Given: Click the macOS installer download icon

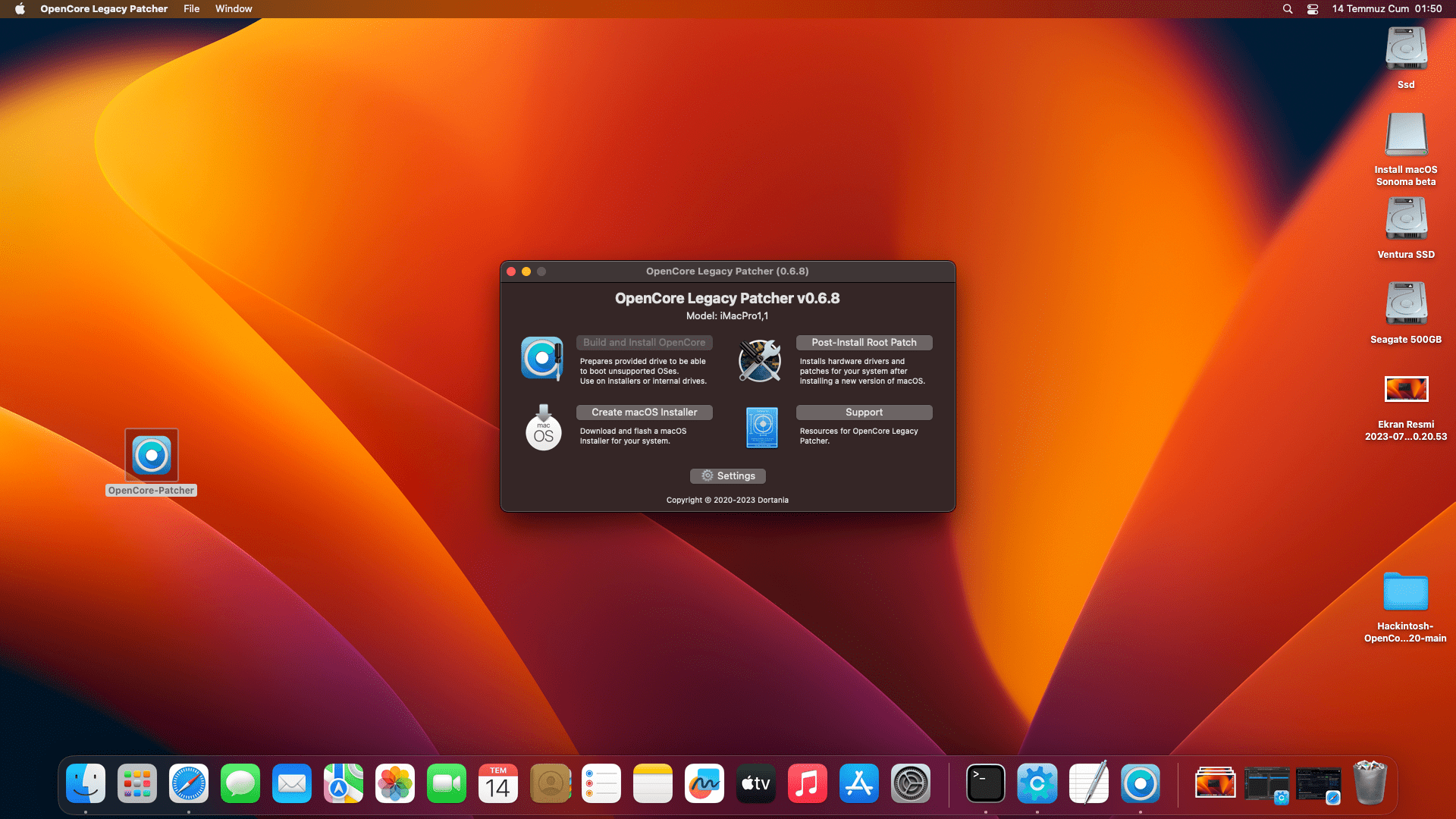Looking at the screenshot, I should [x=543, y=428].
